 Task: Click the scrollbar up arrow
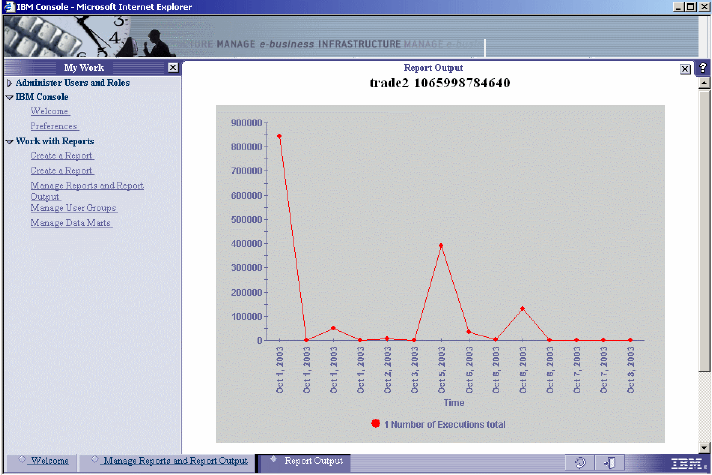point(704,83)
